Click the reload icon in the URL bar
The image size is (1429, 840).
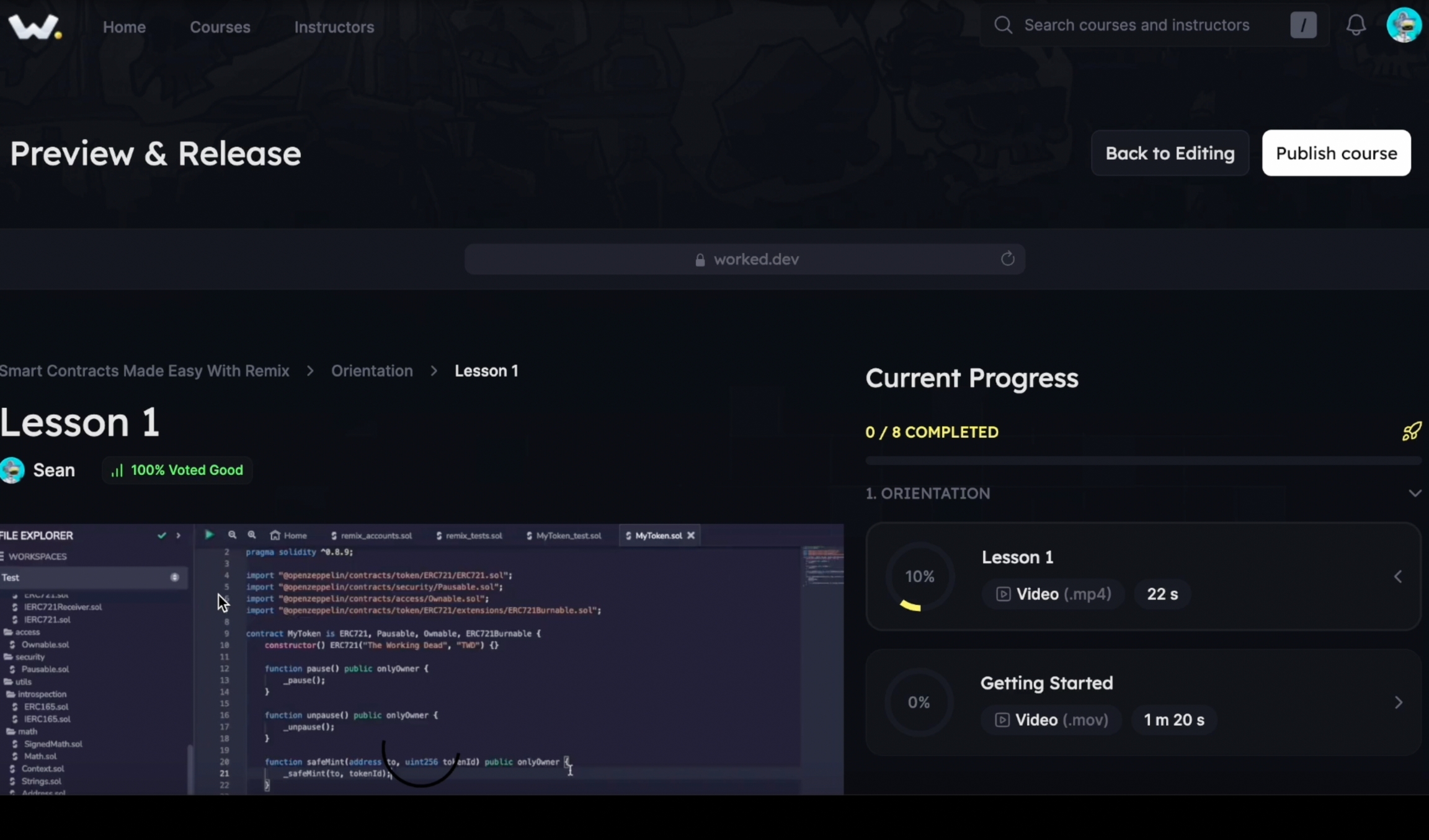click(1007, 259)
